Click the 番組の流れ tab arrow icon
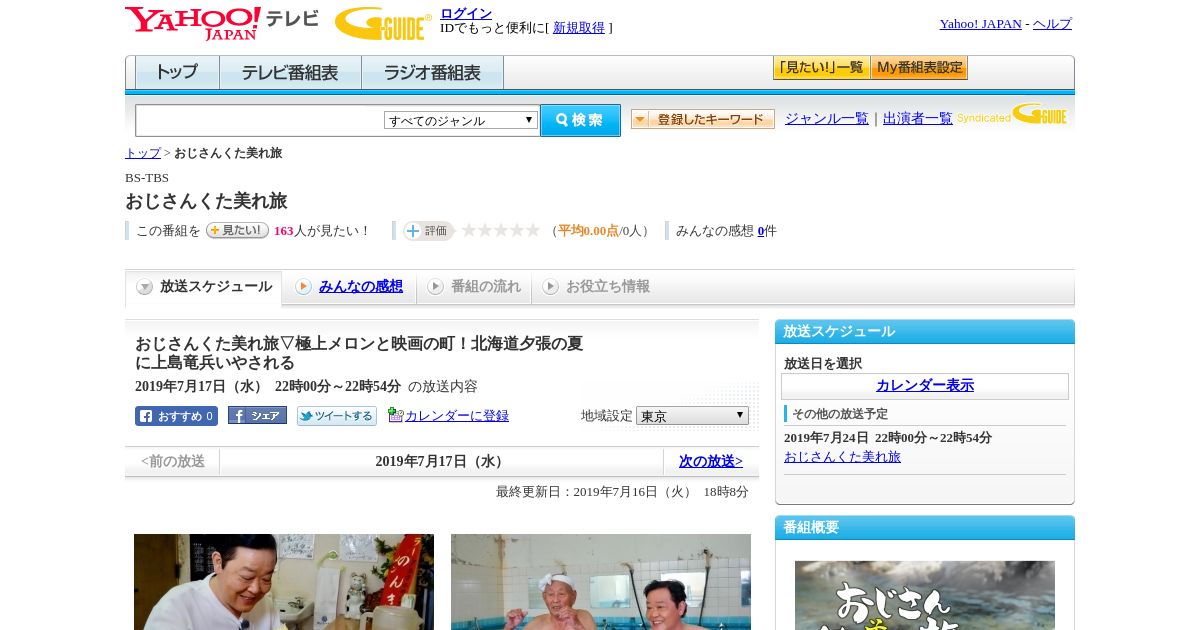This screenshot has height=630, width=1200. coord(435,287)
